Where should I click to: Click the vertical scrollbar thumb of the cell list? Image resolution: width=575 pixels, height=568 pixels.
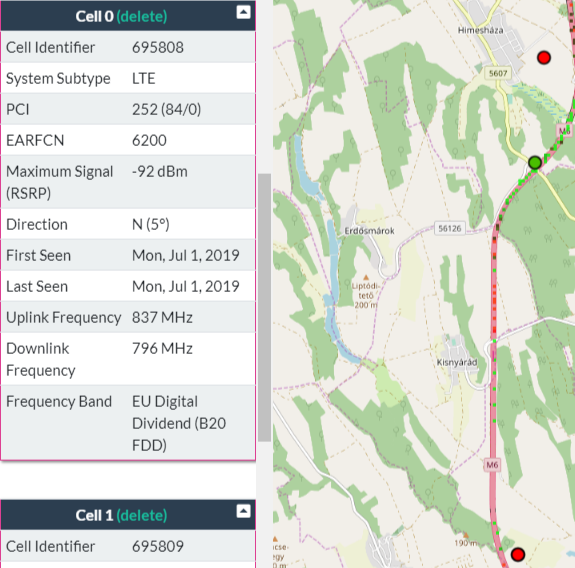(x=264, y=308)
